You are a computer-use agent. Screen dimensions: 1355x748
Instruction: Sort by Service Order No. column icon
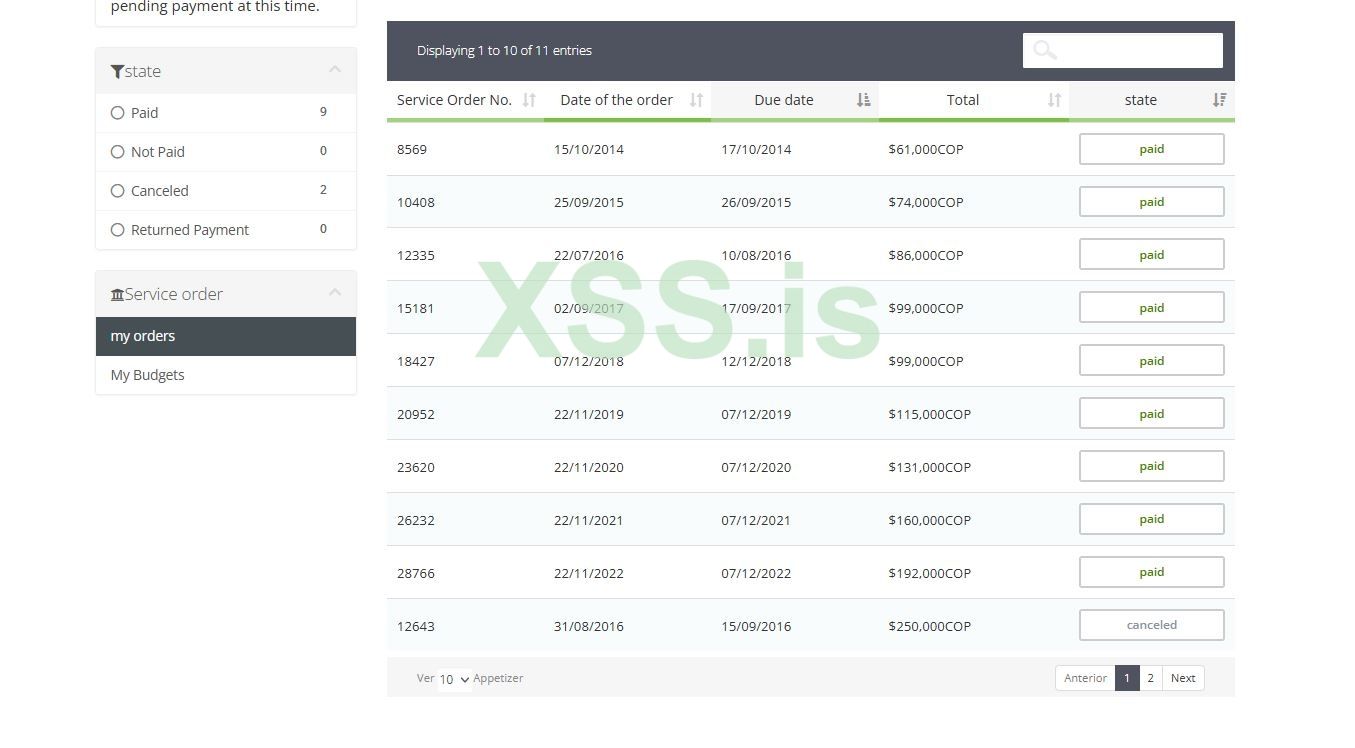(x=529, y=100)
